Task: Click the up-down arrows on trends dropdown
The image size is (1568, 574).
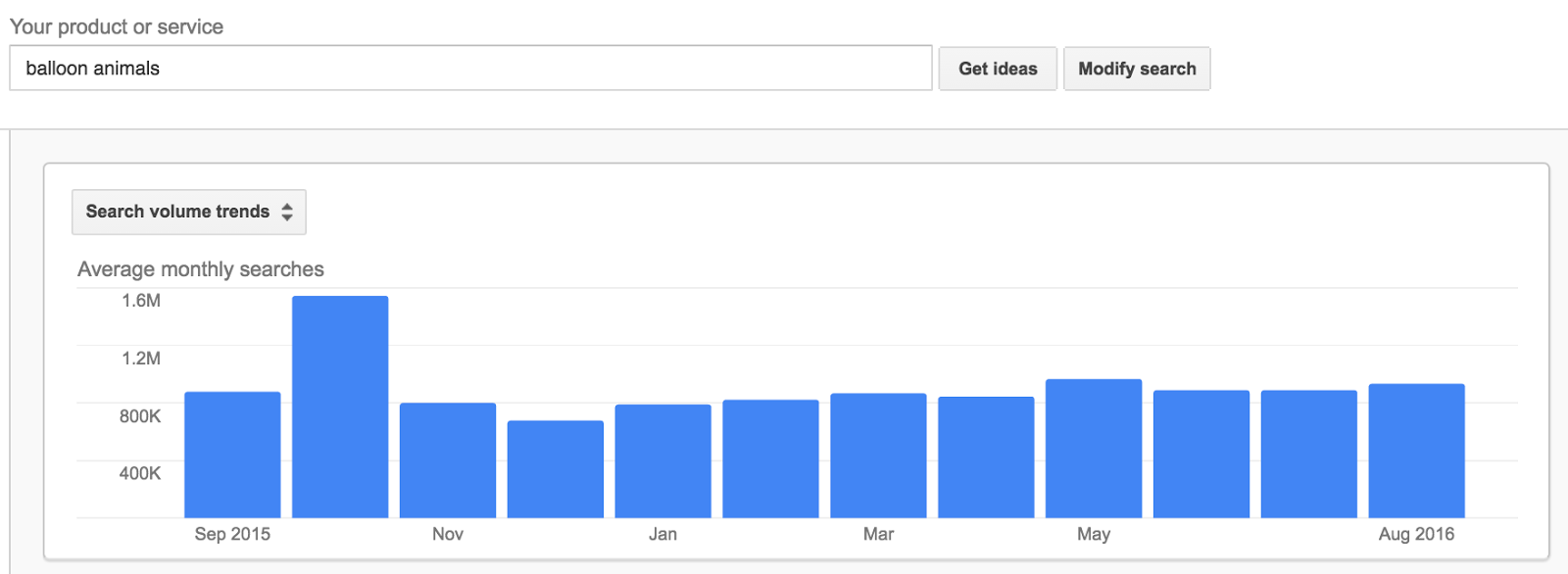Action: point(287,212)
